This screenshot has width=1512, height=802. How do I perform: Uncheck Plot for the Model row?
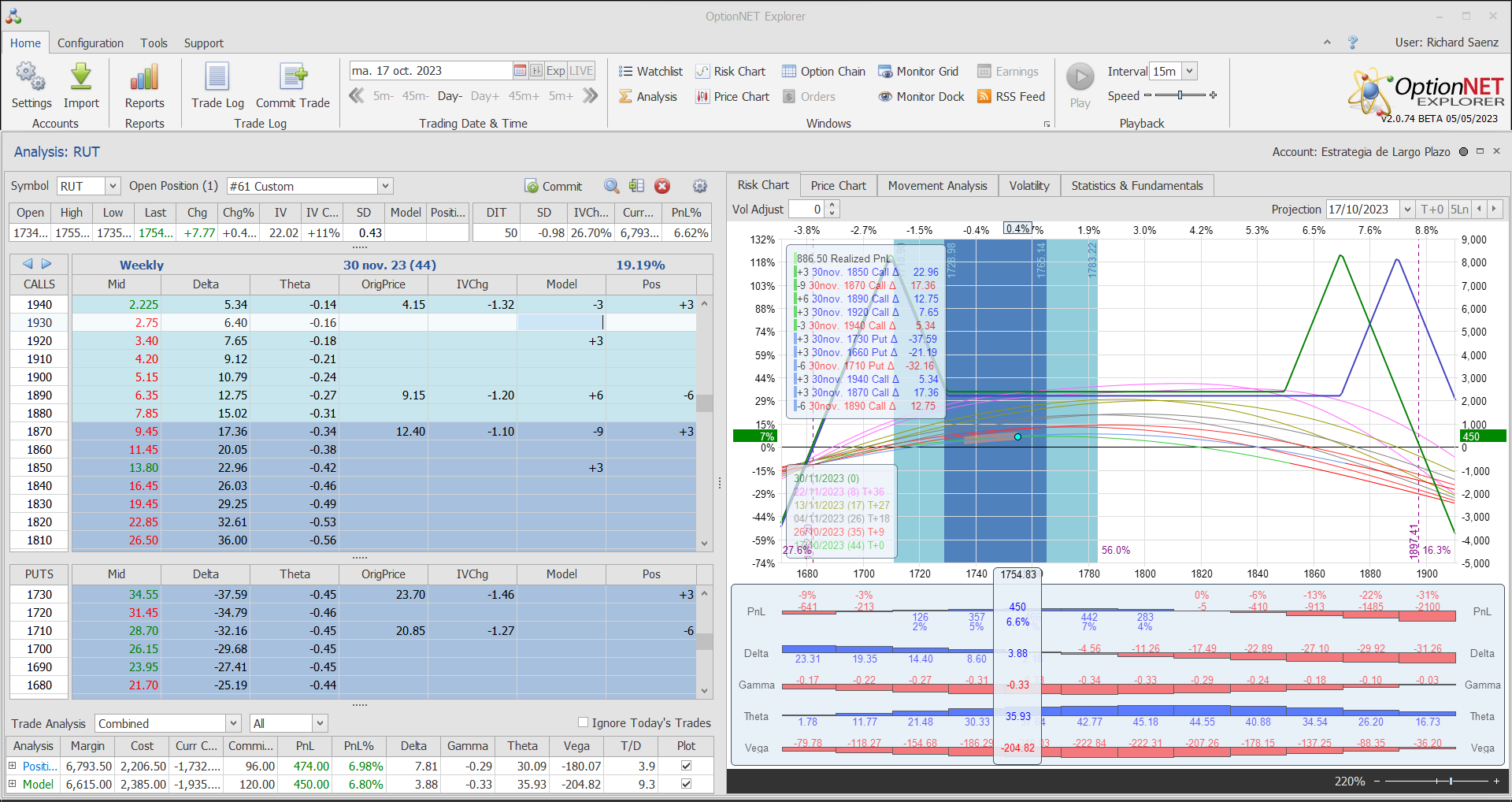[x=686, y=784]
